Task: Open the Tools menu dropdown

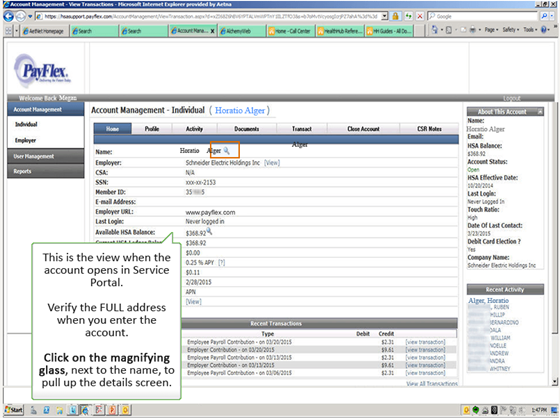Action: click(x=530, y=30)
